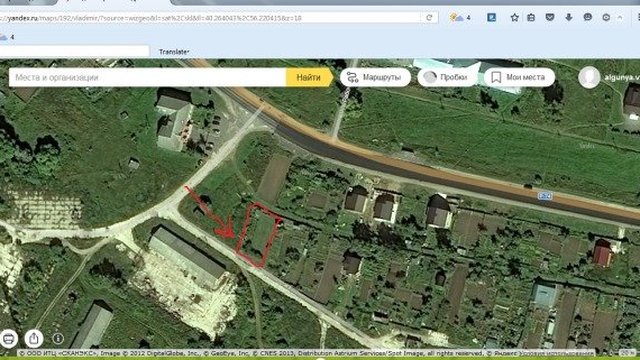Open the bookmarks list icon

pos(531,18)
